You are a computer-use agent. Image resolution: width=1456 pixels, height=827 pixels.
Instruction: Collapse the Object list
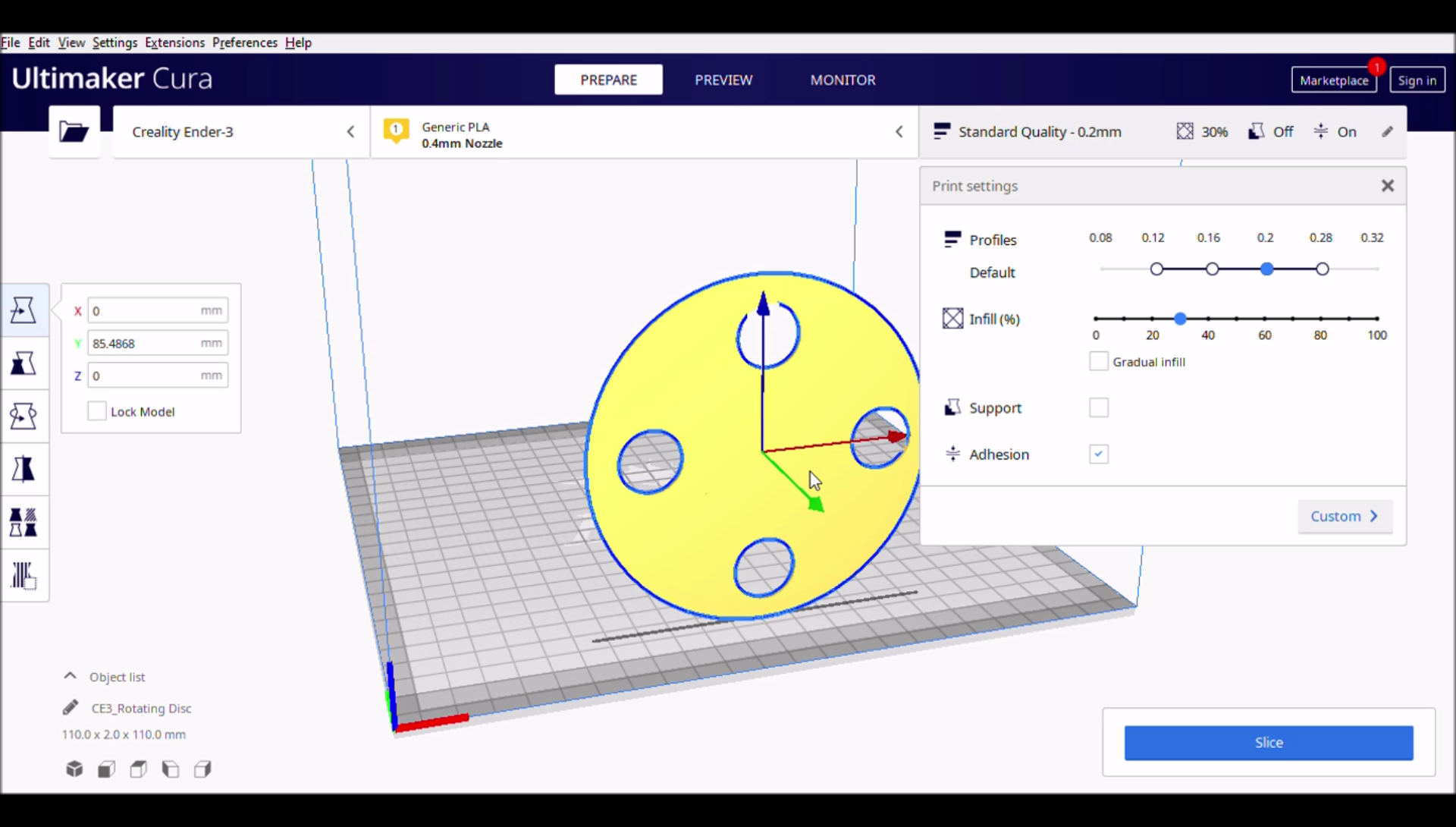pos(71,676)
